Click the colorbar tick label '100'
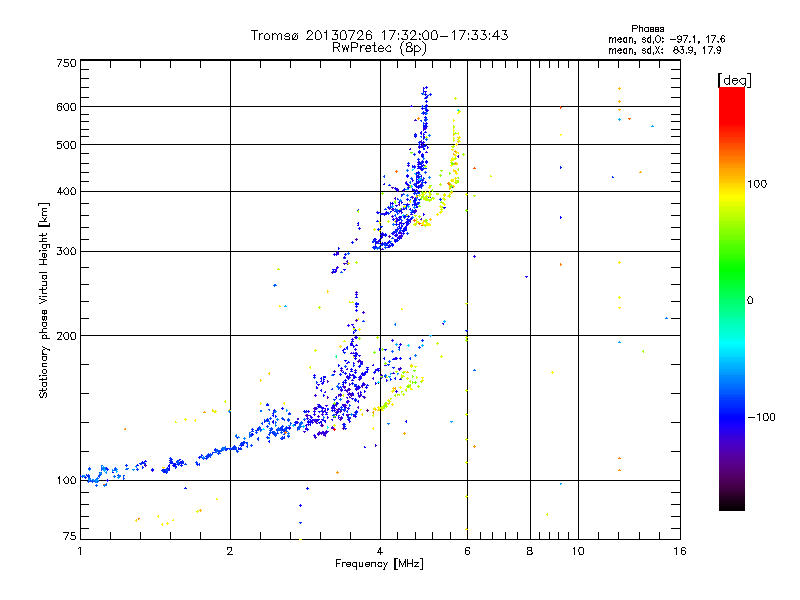The width and height of the screenshot is (800, 600). pos(757,184)
